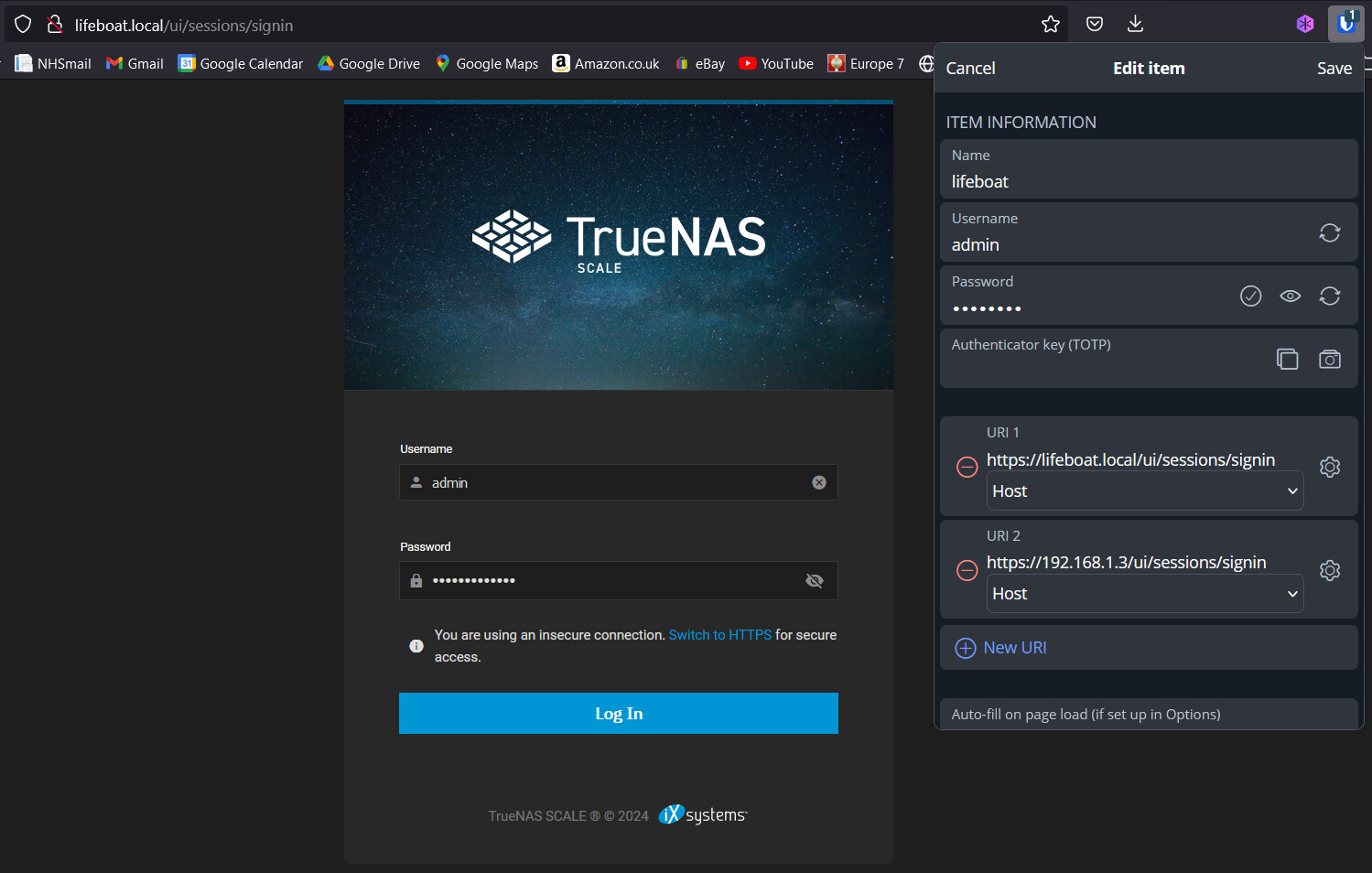Show the TrueNAS login password
1372x873 pixels.
815,580
